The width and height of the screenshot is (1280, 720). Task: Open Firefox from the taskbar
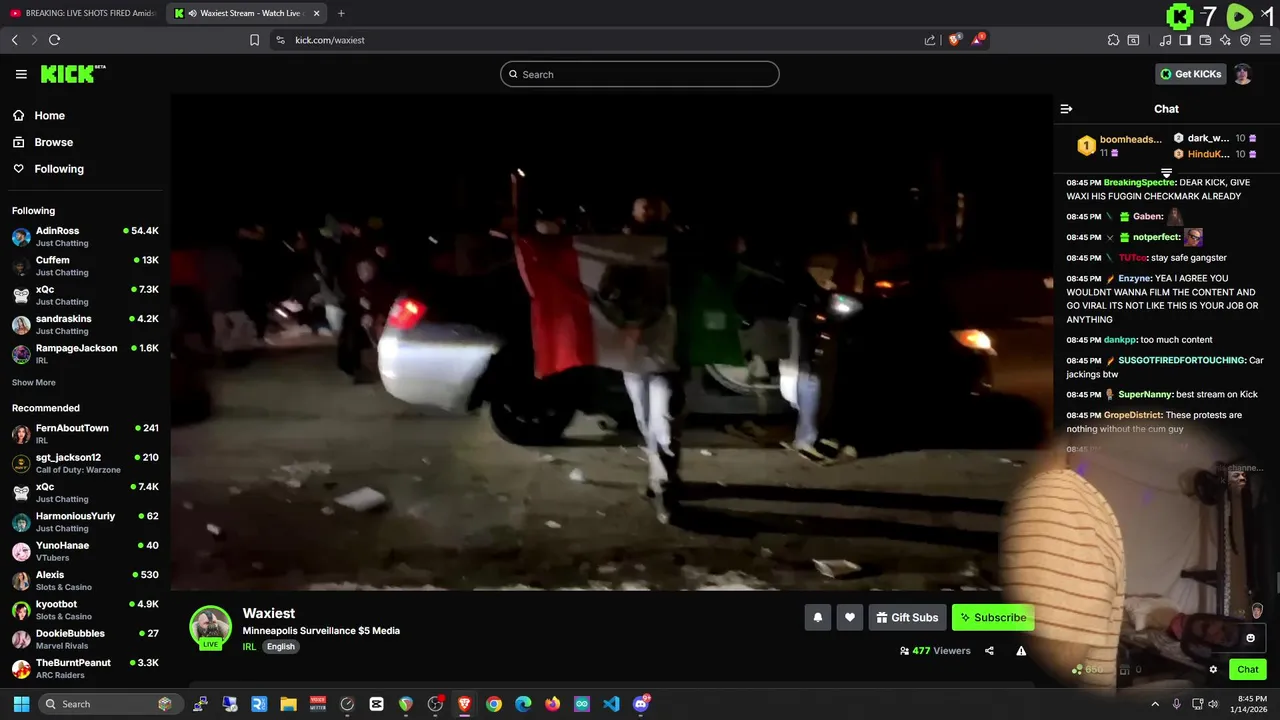tap(552, 704)
